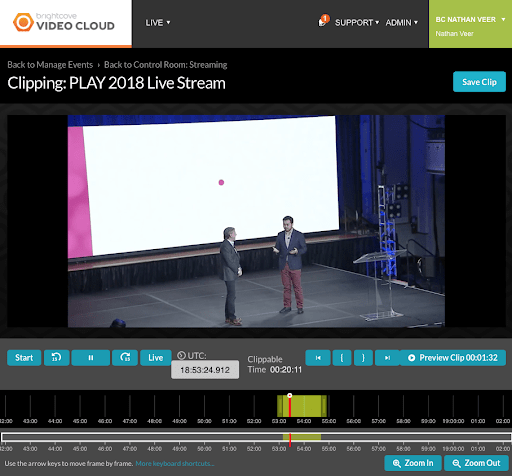Click the Start button
This screenshot has width=512, height=476.
point(24,358)
